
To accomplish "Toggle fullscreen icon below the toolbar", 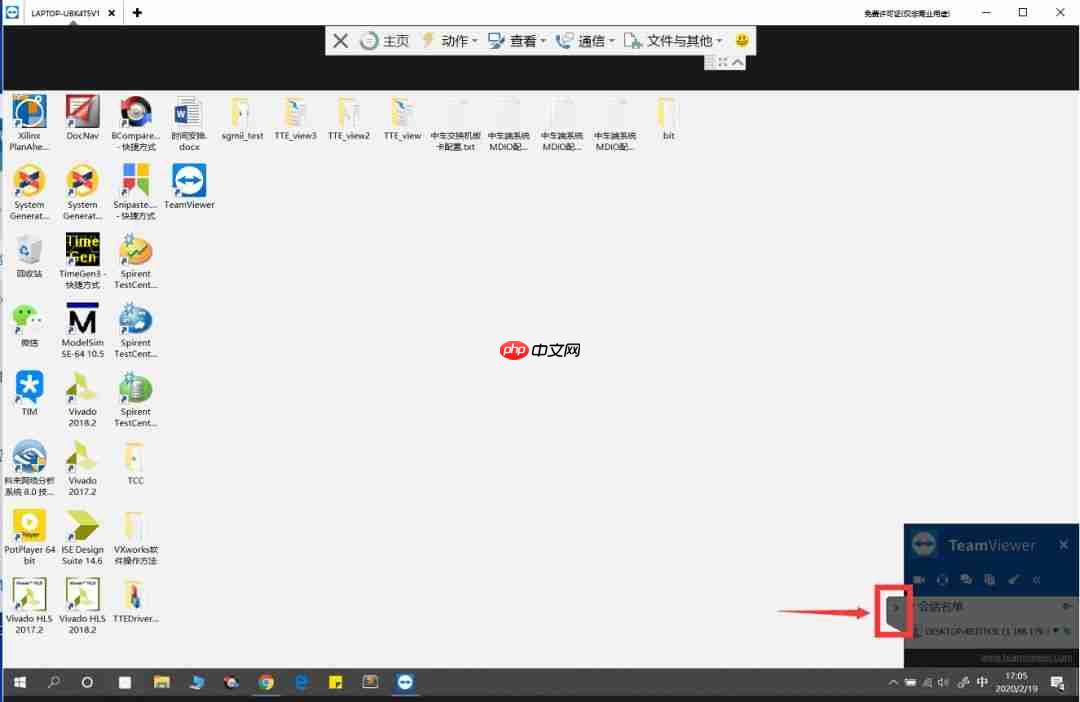I will (723, 63).
